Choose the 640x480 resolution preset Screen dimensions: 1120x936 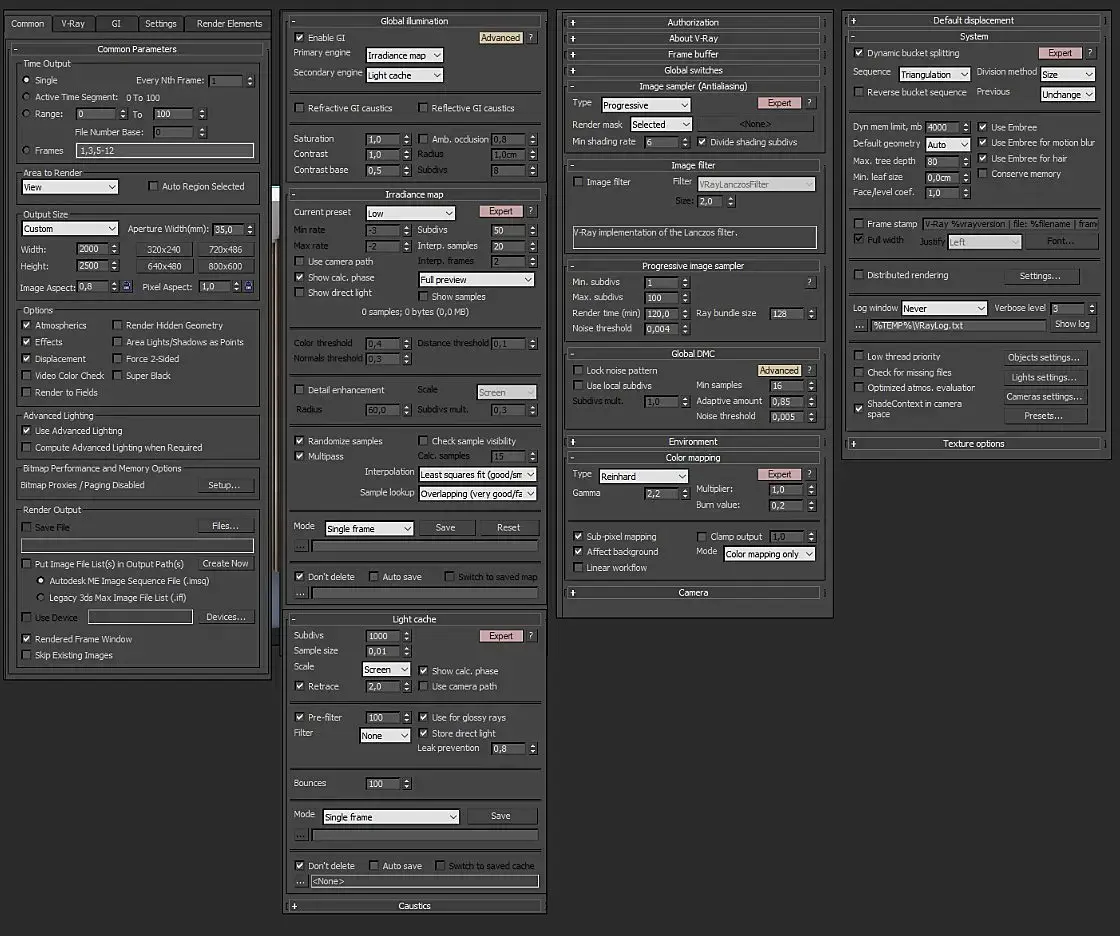[x=164, y=267]
